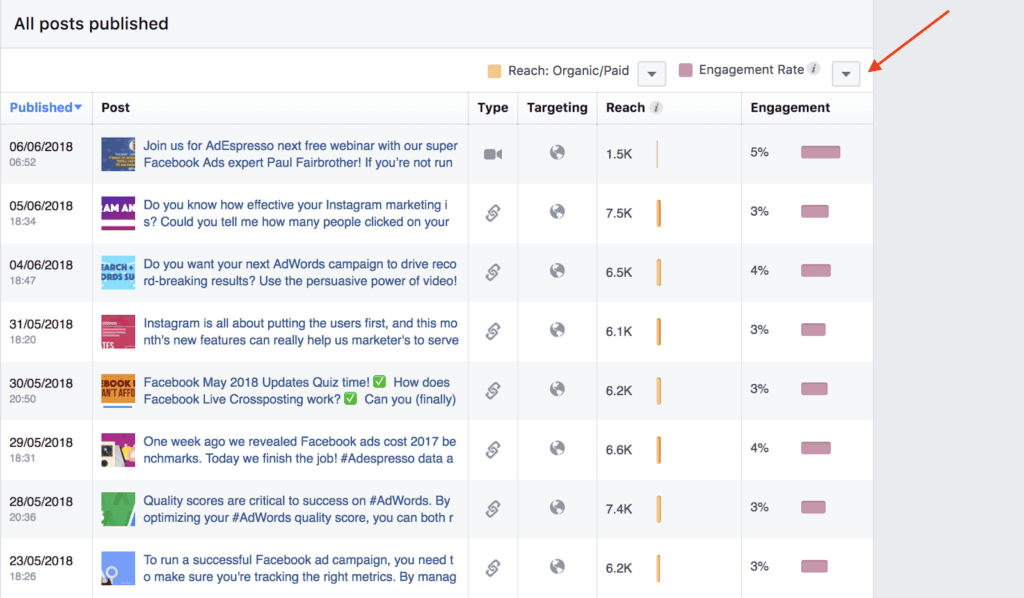This screenshot has height=598, width=1024.
Task: Click green thumbnail of quality scores post
Action: click(118, 509)
